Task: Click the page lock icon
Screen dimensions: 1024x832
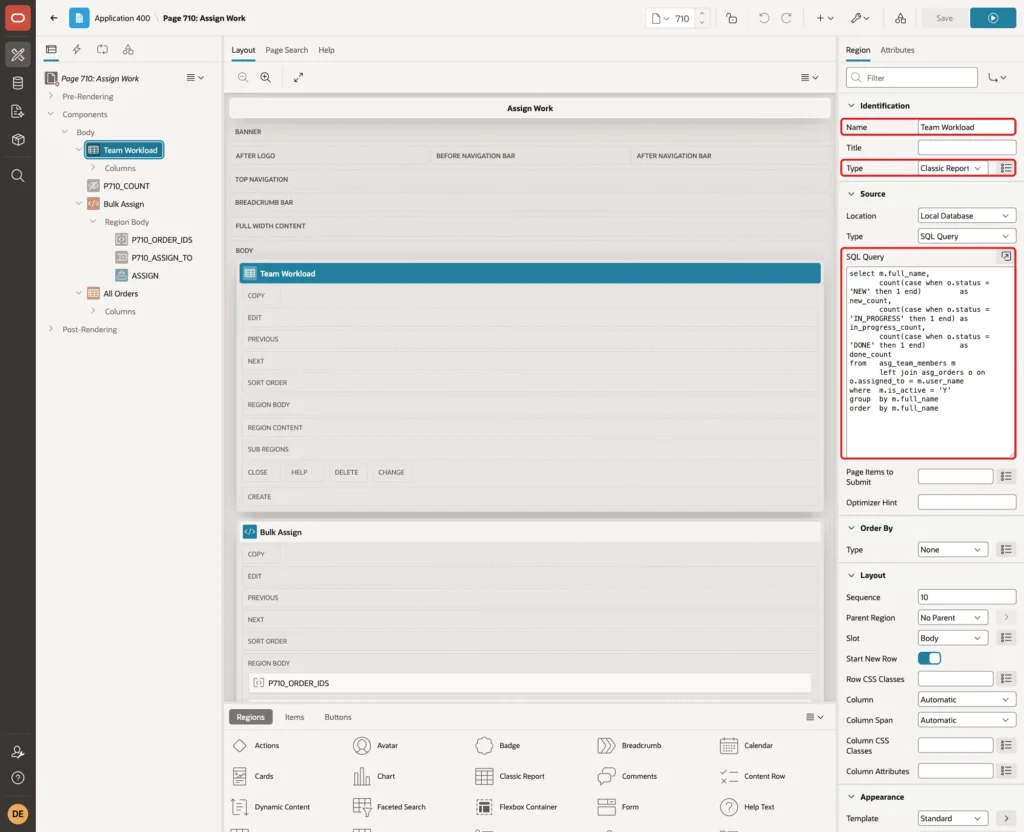Action: (x=731, y=18)
